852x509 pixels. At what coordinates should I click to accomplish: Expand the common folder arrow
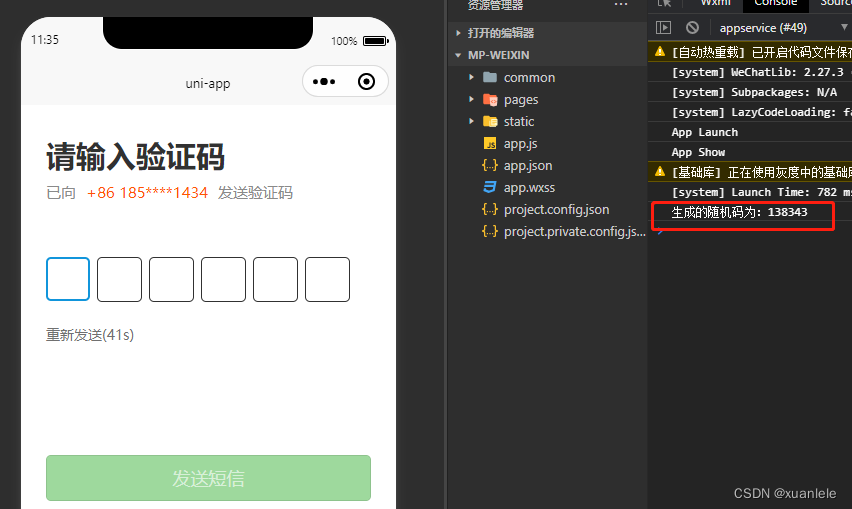[471, 77]
